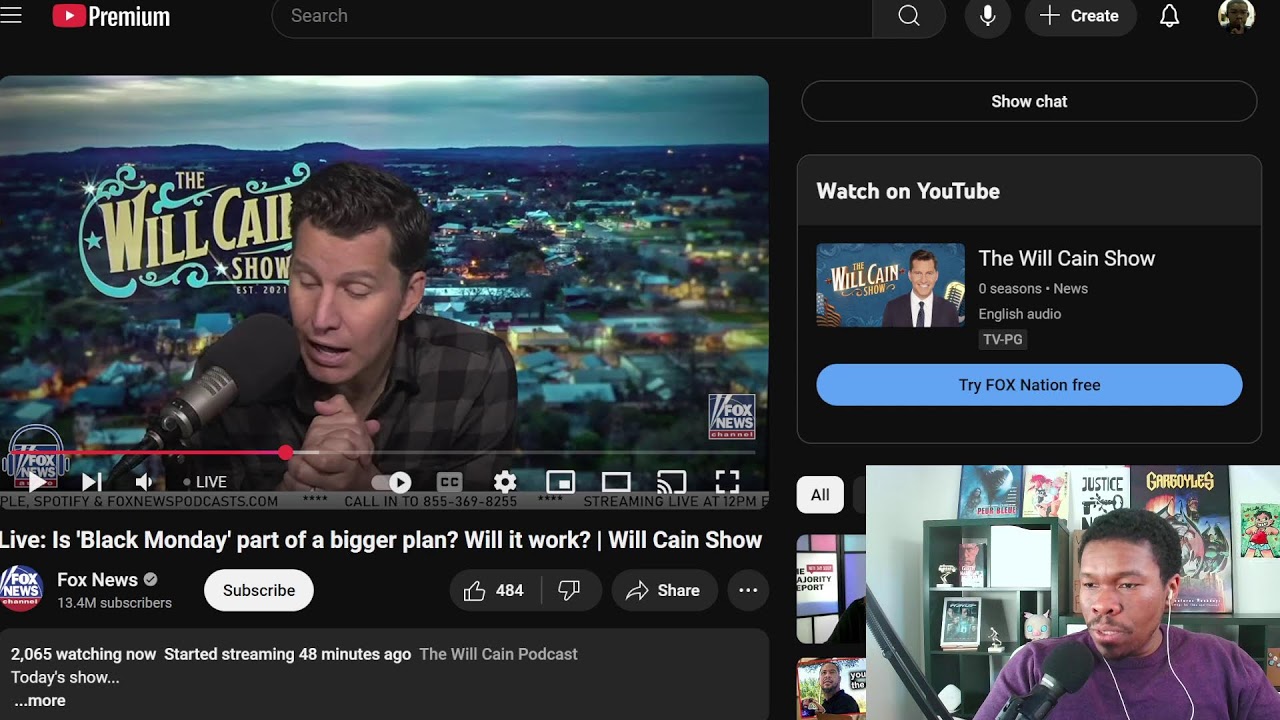The height and width of the screenshot is (720, 1280).
Task: Mute the video volume
Action: coord(144,482)
